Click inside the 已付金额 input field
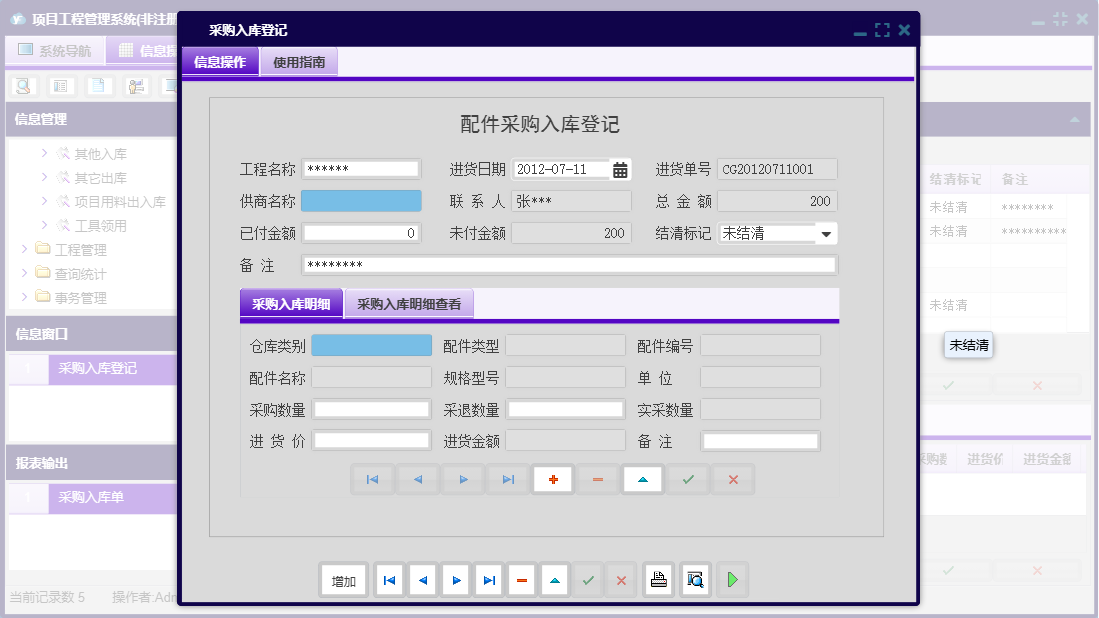Image resolution: width=1099 pixels, height=618 pixels. click(361, 232)
